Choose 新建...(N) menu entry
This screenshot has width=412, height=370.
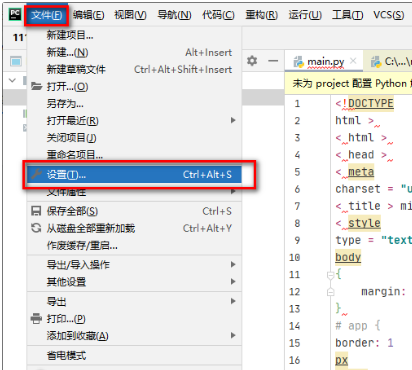134,52
